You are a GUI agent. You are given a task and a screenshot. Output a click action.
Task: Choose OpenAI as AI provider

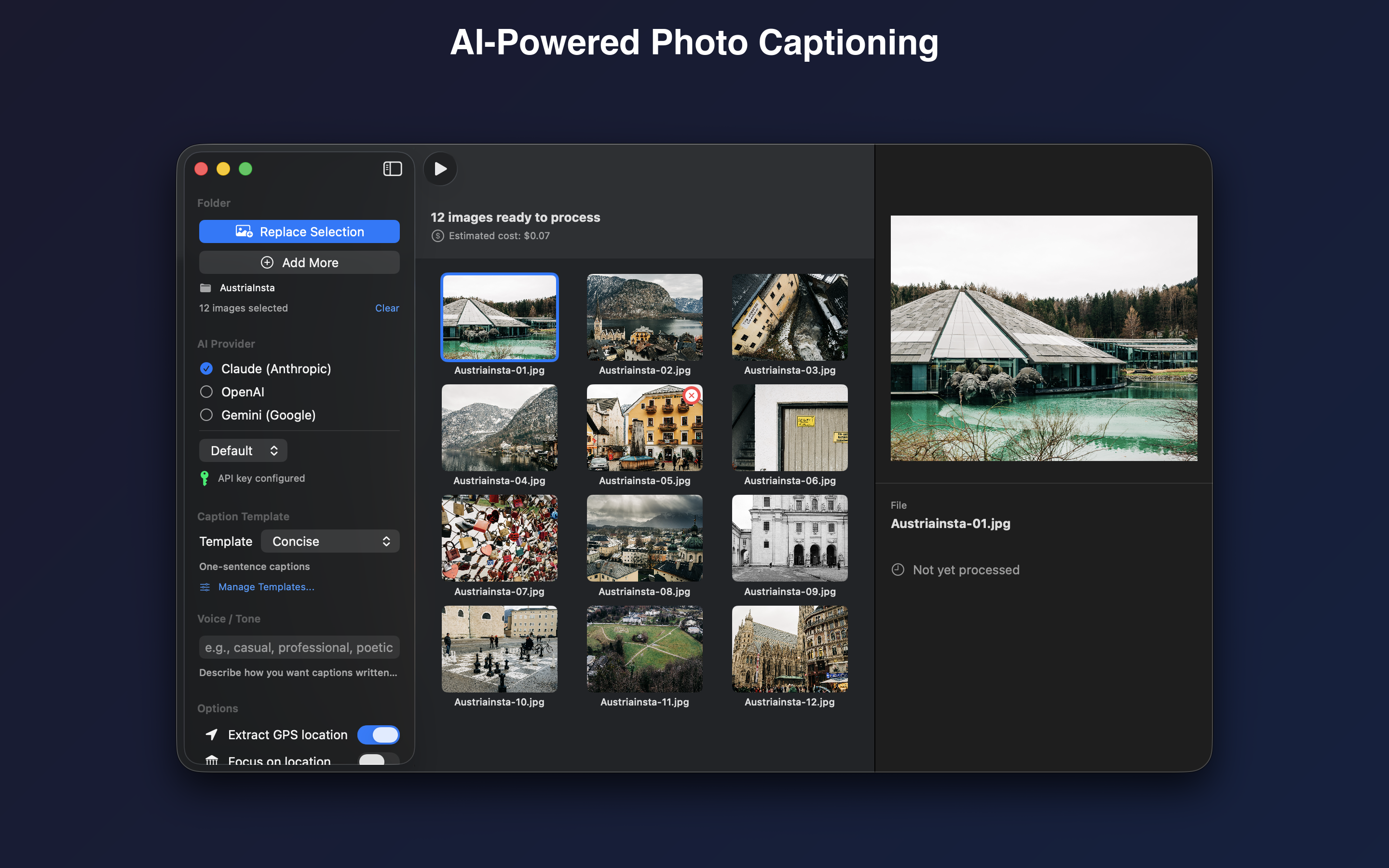206,392
